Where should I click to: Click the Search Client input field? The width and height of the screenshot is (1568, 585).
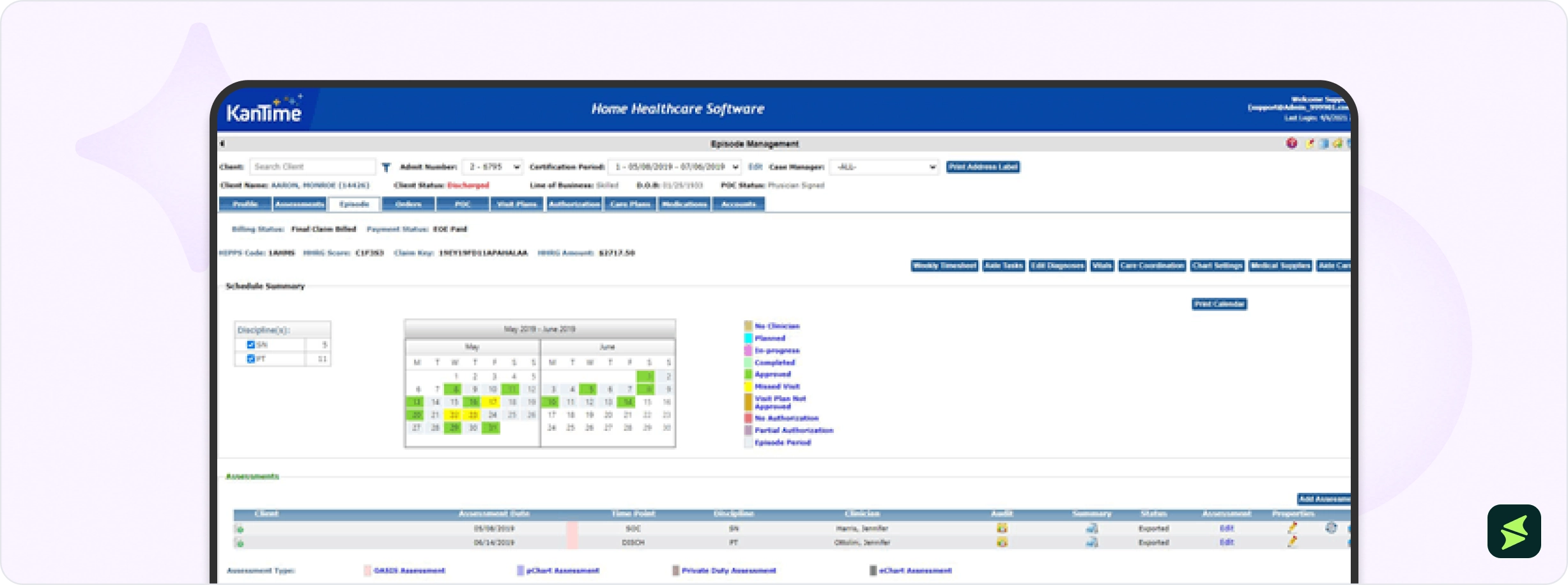coord(312,167)
